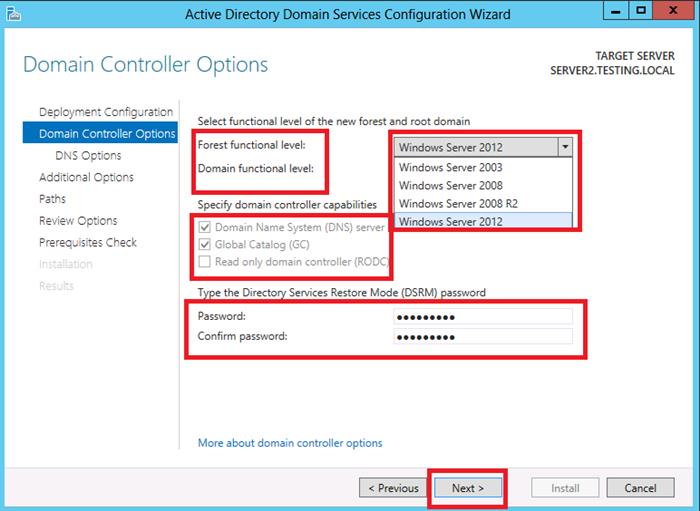Click the Previous button
The height and width of the screenshot is (511, 700).
click(393, 488)
